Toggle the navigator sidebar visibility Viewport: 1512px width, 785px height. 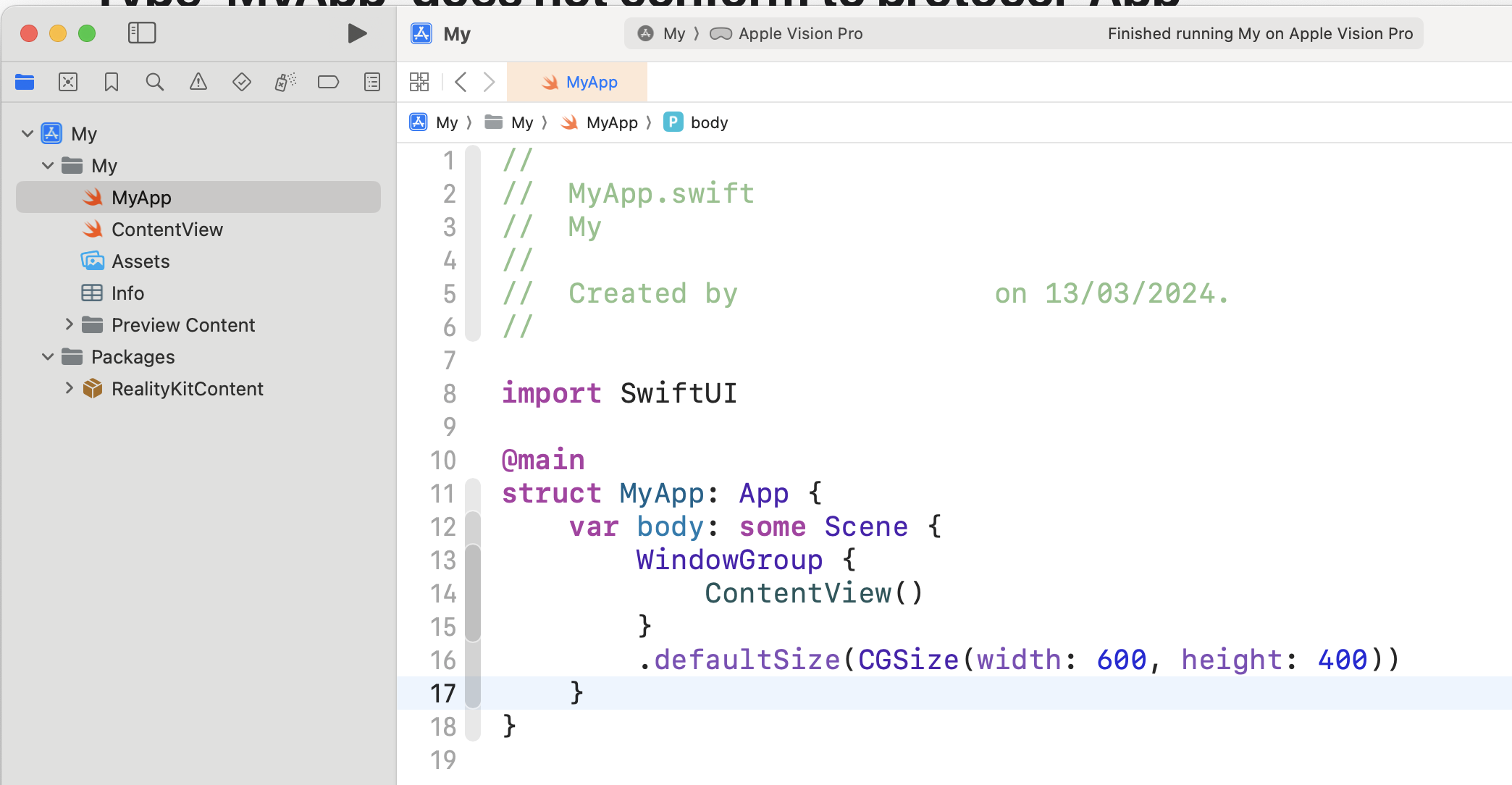pos(142,33)
